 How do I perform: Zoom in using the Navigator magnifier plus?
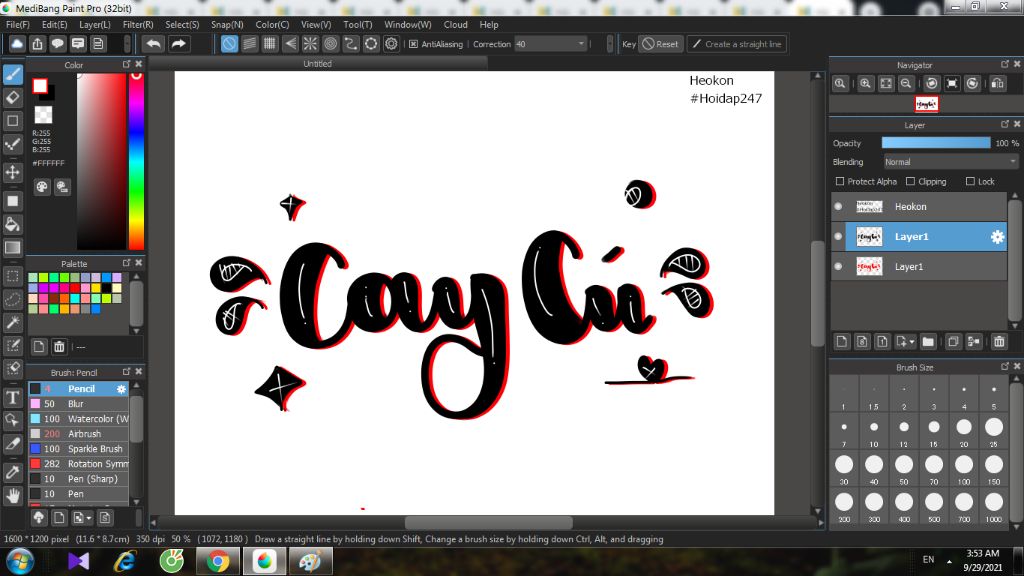pyautogui.click(x=865, y=84)
